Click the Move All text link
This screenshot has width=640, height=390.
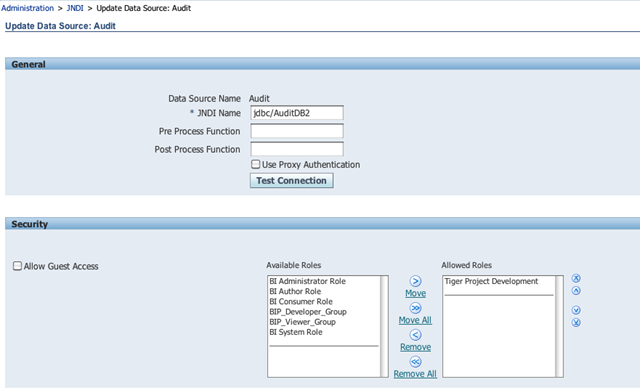(x=415, y=320)
